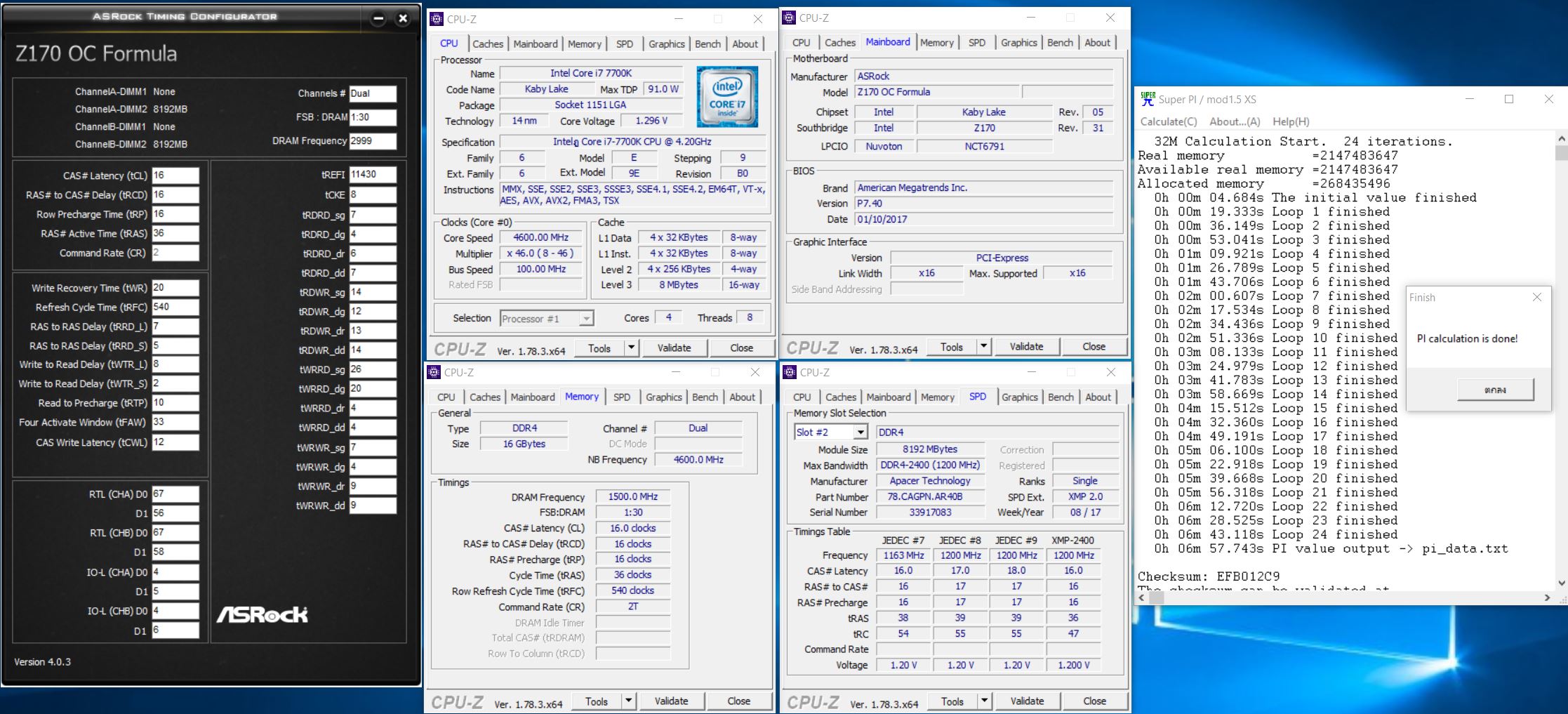
Task: Click Validate button in the Memory window
Action: (x=671, y=701)
